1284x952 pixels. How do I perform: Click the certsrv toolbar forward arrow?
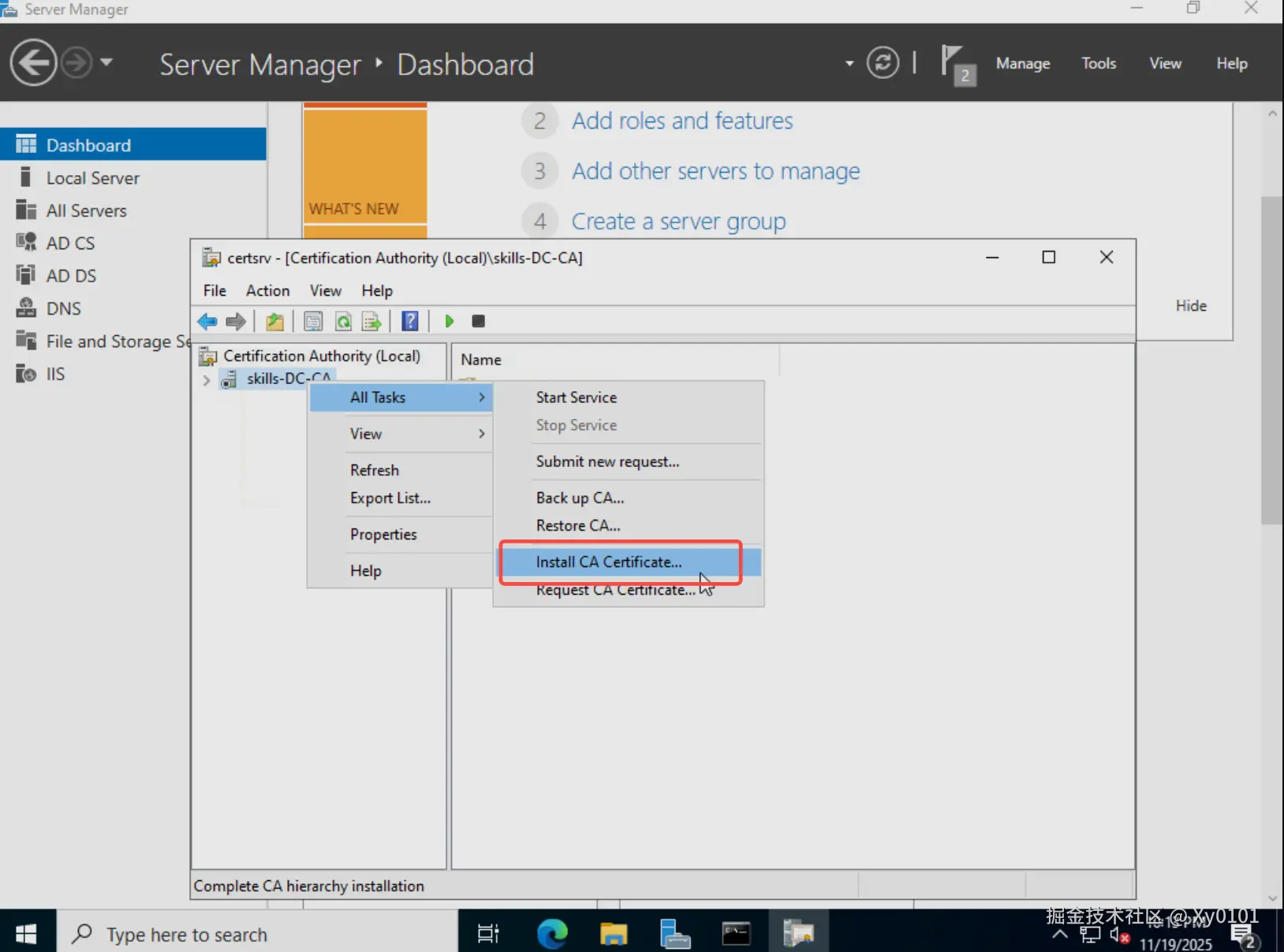(x=236, y=321)
